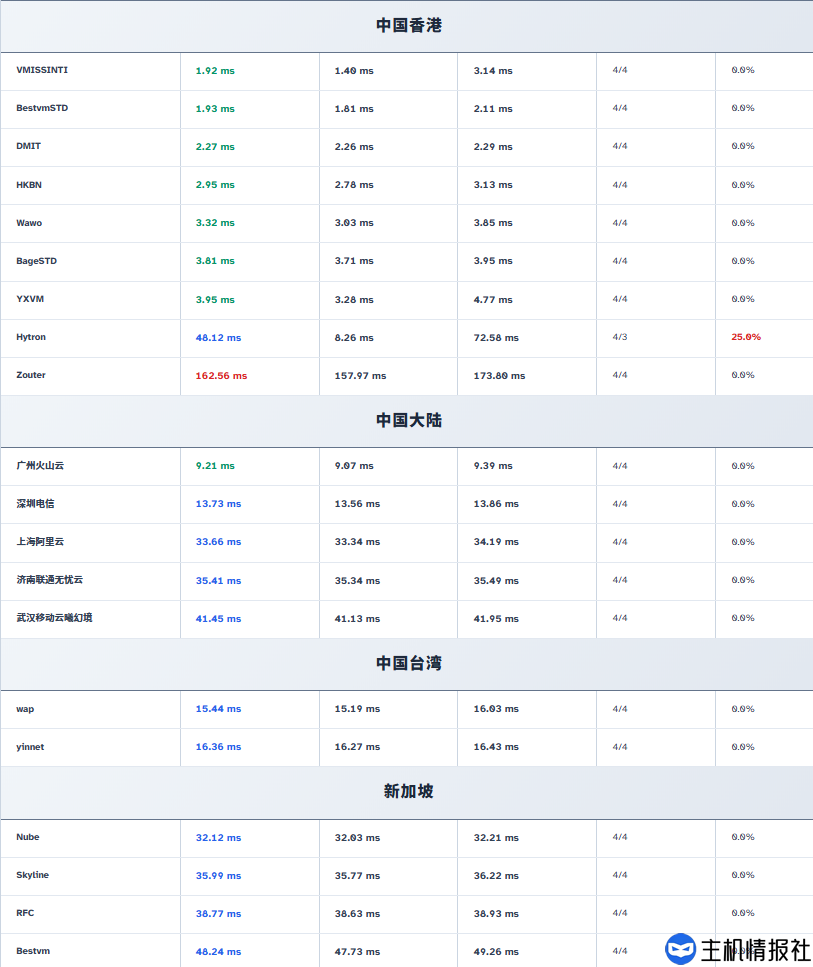Click Hytron's red 25.0% packet loss
The height and width of the screenshot is (967, 813).
tap(745, 337)
